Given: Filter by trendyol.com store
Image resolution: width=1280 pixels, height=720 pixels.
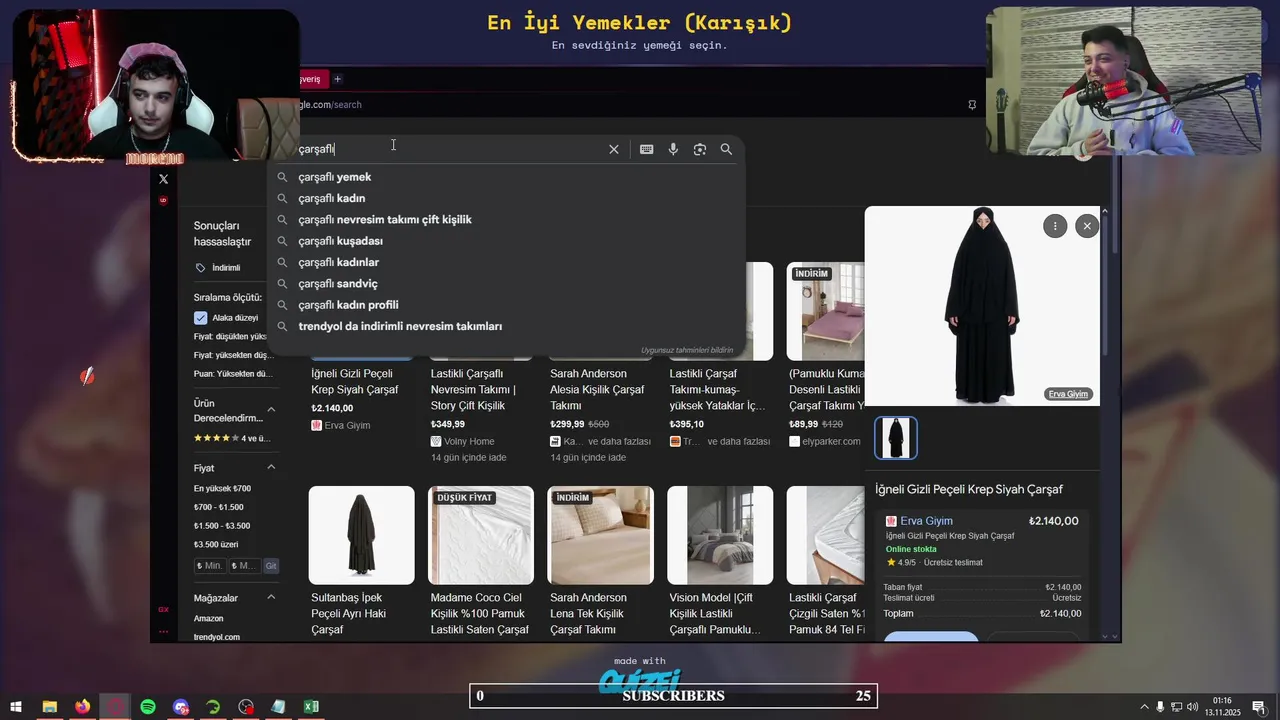Looking at the screenshot, I should [217, 637].
